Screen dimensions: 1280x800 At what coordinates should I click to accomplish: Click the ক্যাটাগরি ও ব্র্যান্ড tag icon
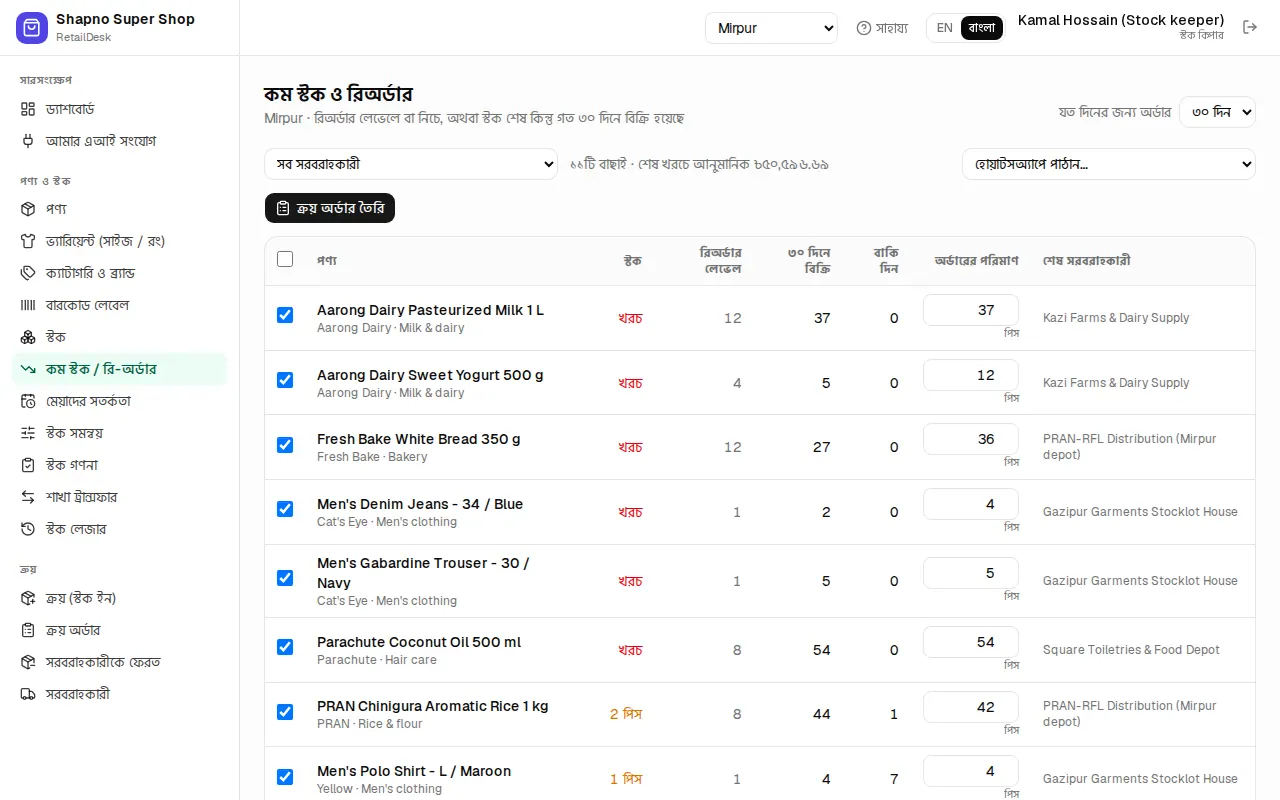click(x=28, y=273)
